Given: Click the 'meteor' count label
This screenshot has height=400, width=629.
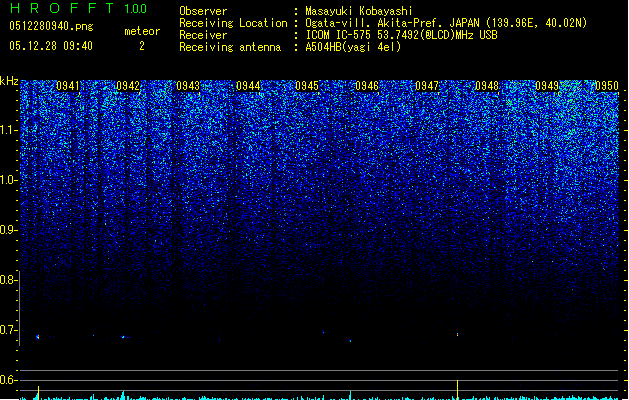Looking at the screenshot, I should point(142,31).
